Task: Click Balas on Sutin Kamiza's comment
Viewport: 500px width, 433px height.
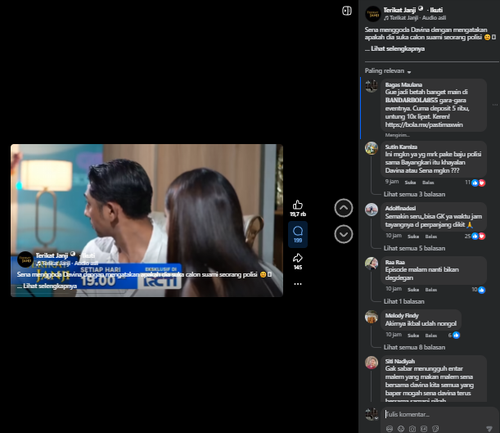Action: [x=428, y=182]
